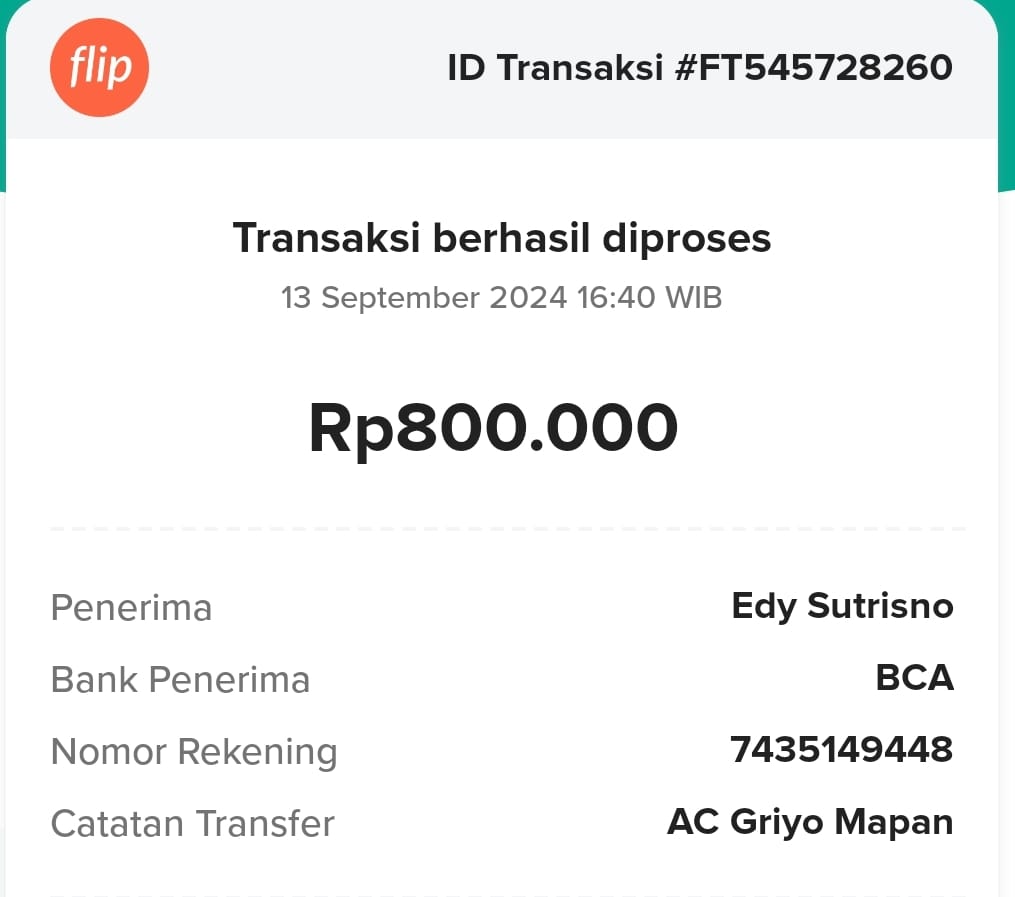Click the Transaksi berhasil diproses heading
The height and width of the screenshot is (897, 1015).
click(x=502, y=238)
